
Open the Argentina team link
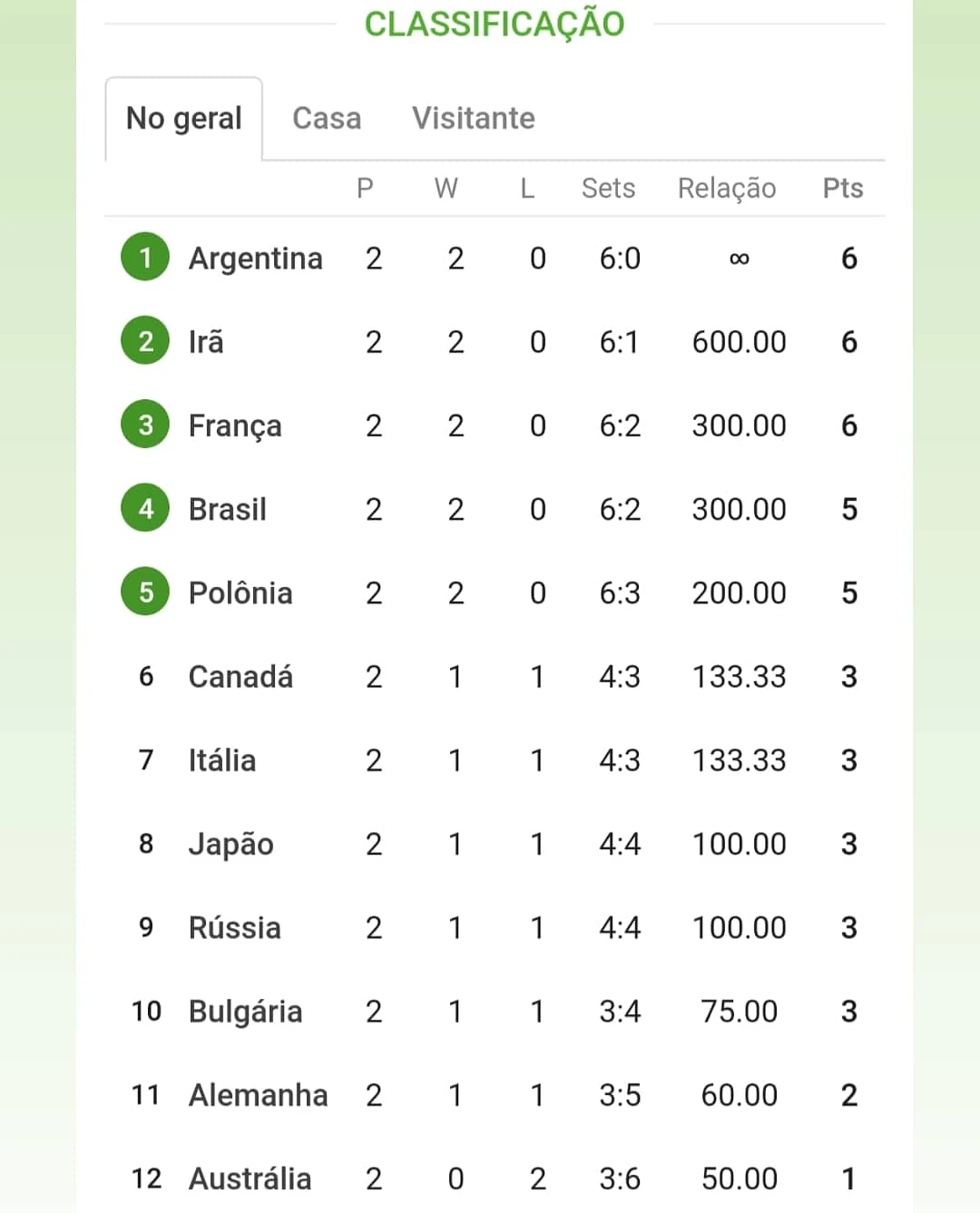256,259
